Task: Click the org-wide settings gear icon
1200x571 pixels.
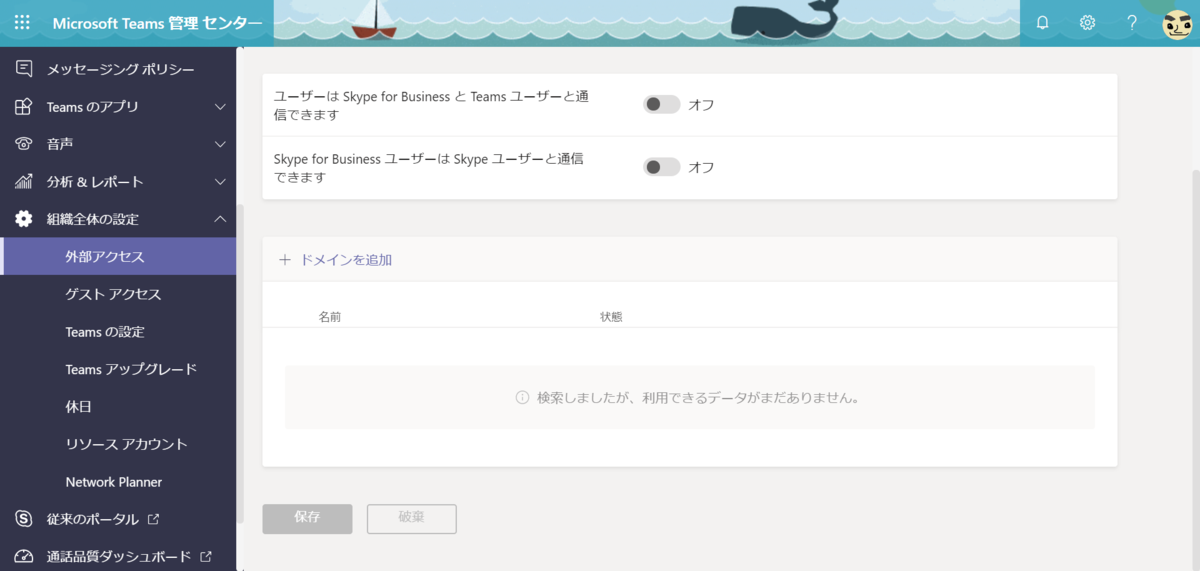Action: pyautogui.click(x=23, y=219)
